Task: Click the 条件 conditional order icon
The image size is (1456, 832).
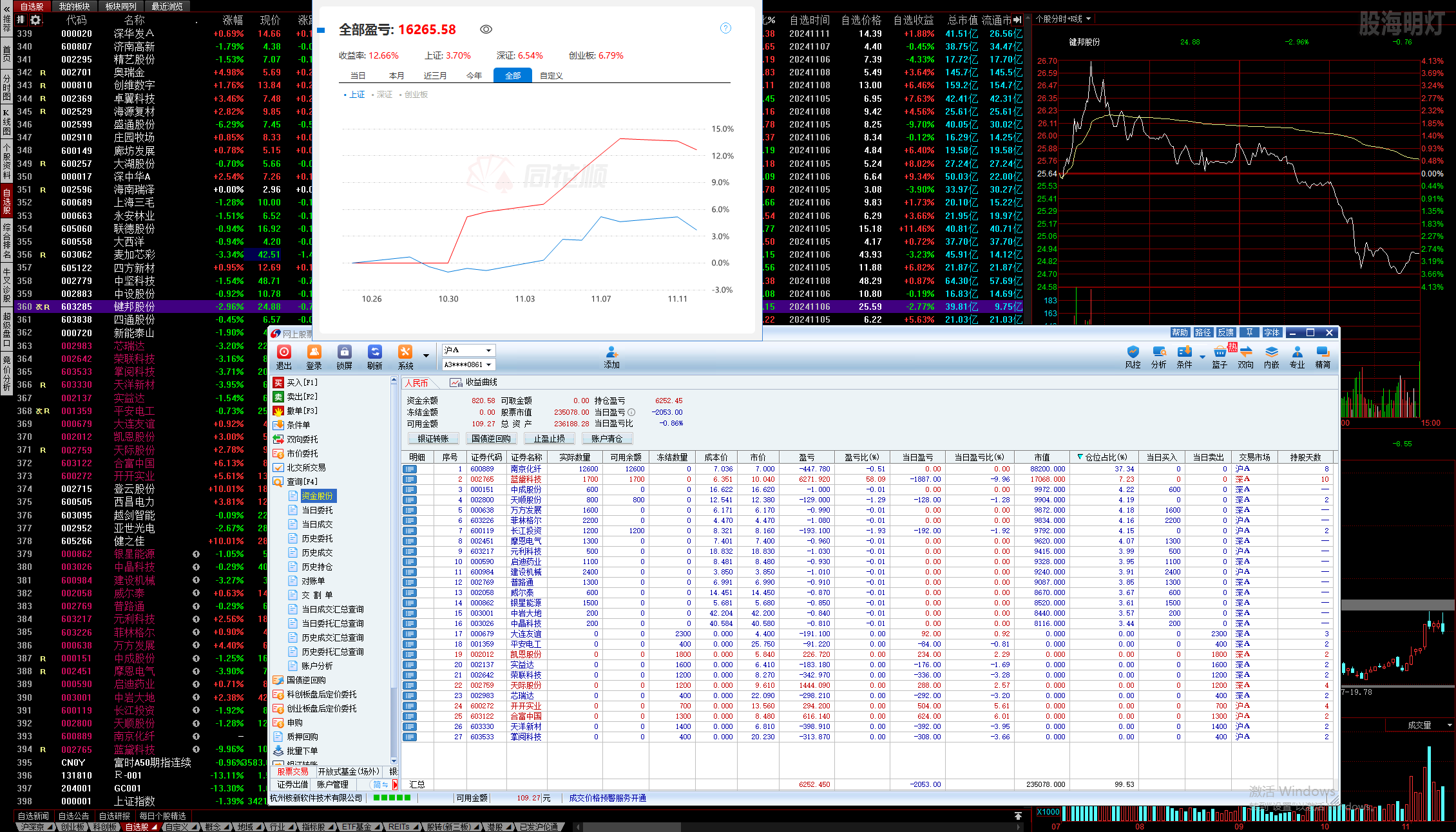Action: (x=1184, y=356)
